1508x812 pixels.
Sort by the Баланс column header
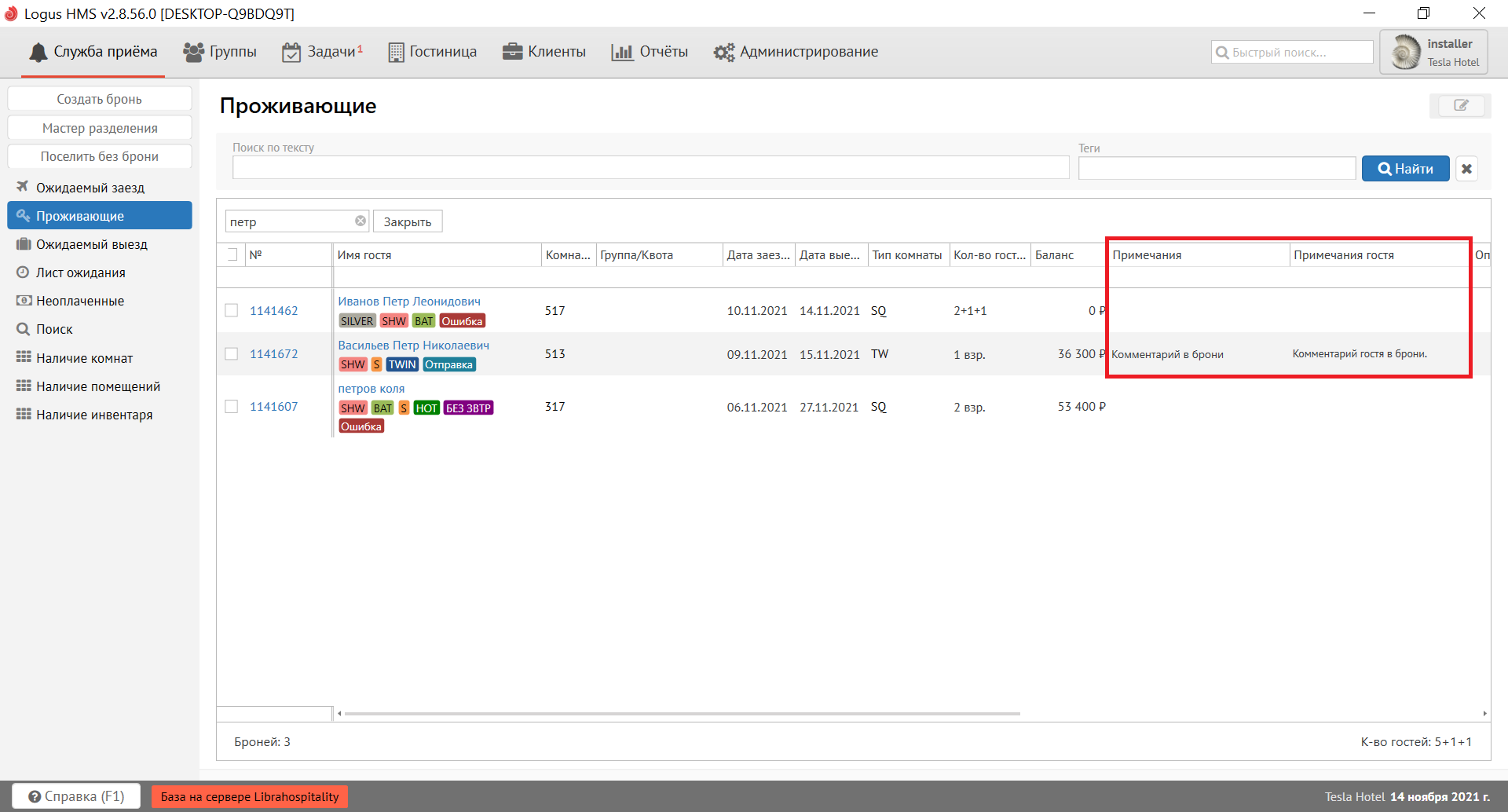1054,255
